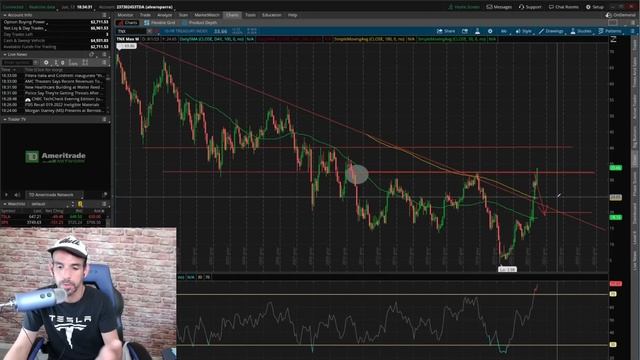Open the MarketWatch tab
Viewport: 640px width, 360px height.
click(207, 15)
